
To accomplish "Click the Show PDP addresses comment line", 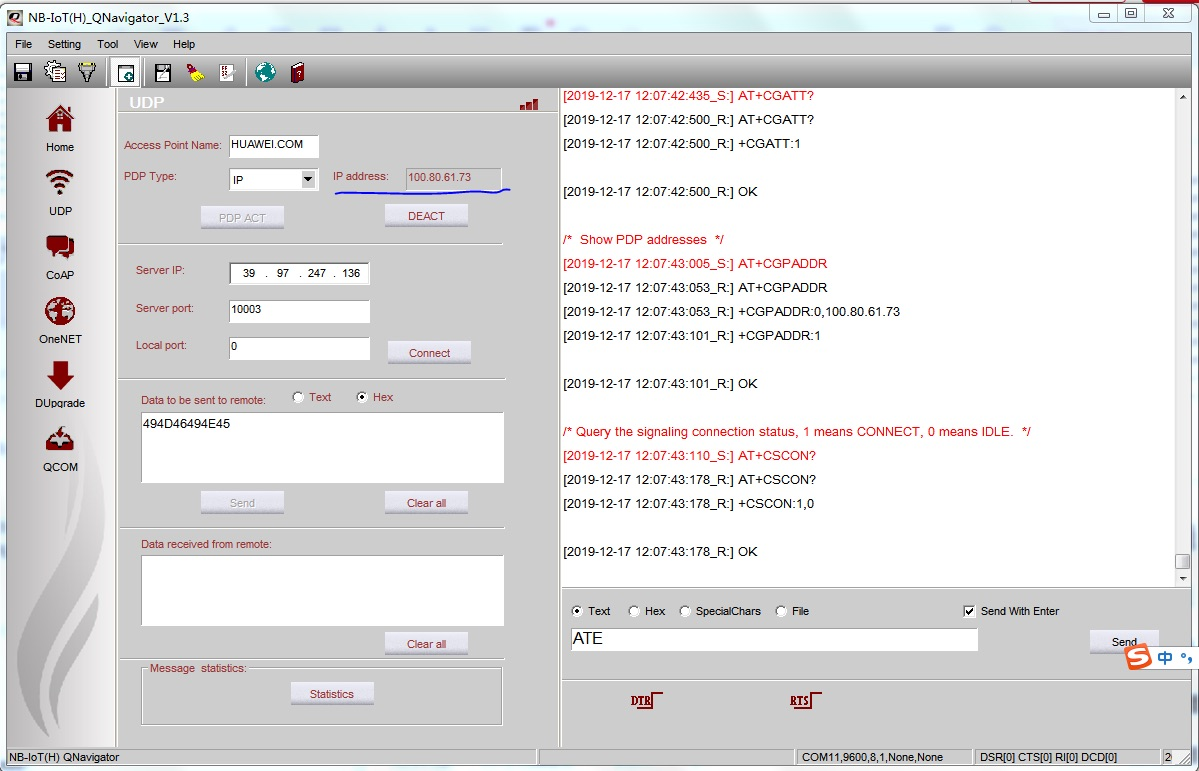I will coord(643,239).
